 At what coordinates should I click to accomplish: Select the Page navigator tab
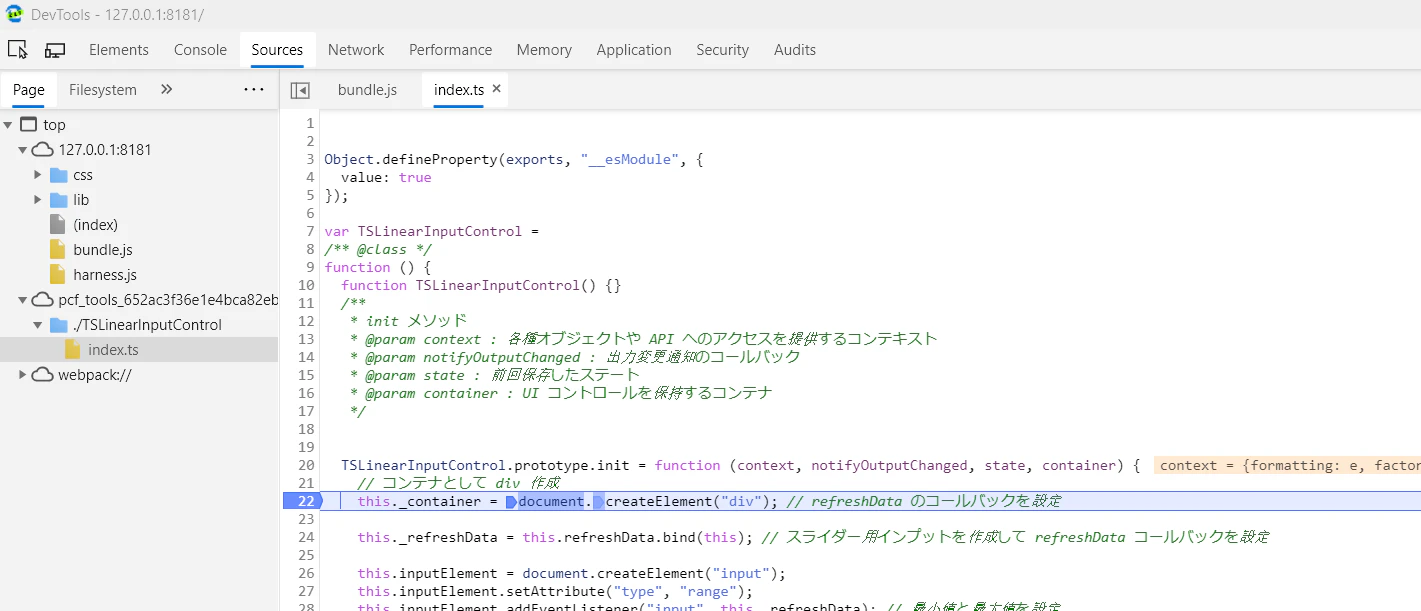29,90
